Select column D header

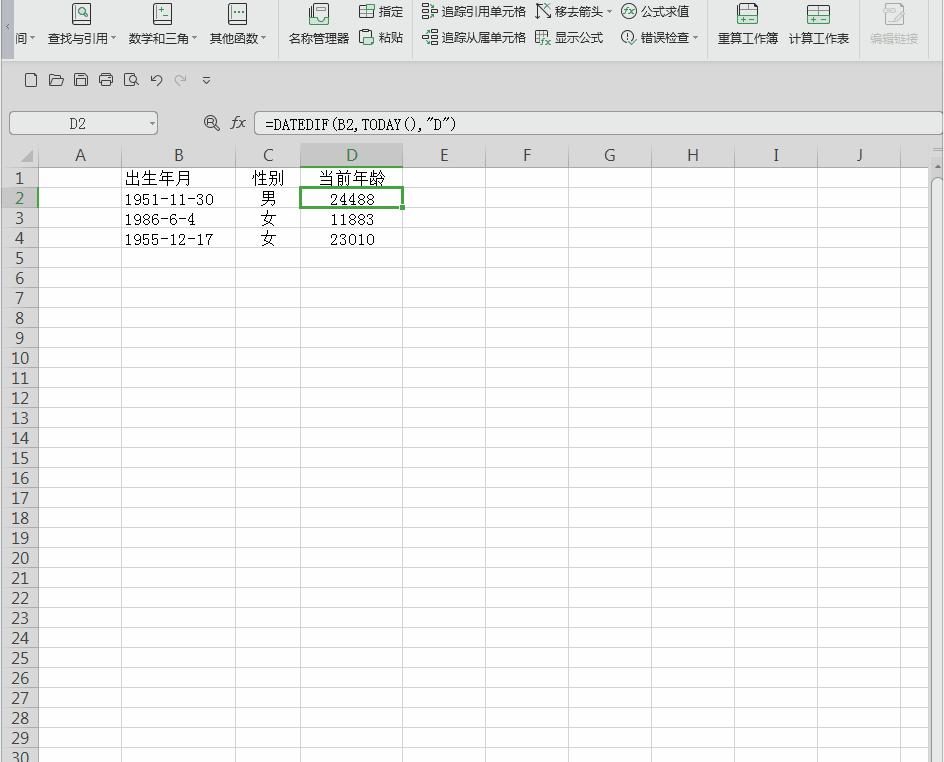click(x=352, y=155)
